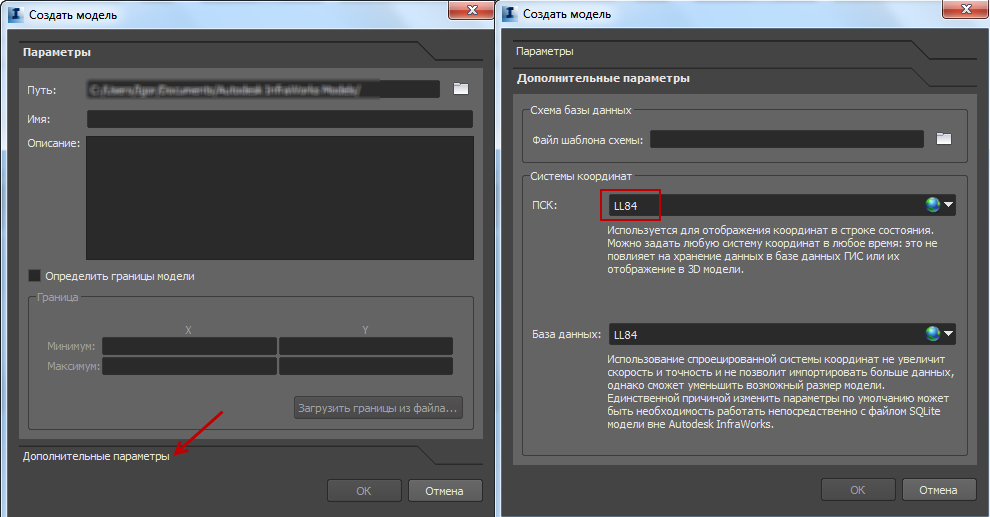This screenshot has height=517, width=990.
Task: Open coordinate system globe for База данных
Action: point(933,333)
